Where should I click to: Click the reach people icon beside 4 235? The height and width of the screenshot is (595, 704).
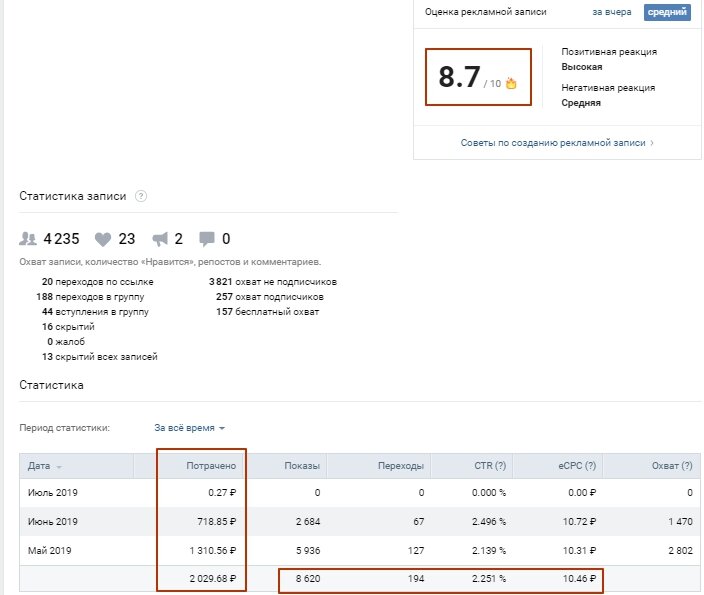[x=28, y=238]
